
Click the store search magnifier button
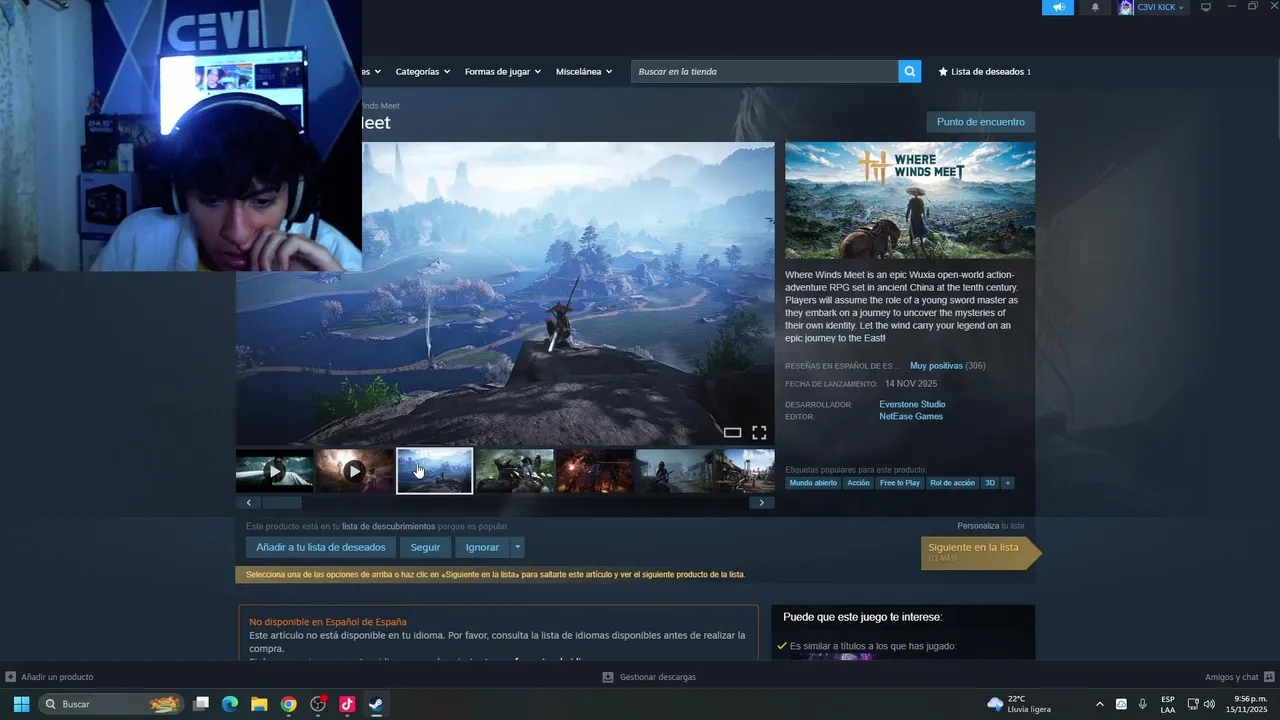point(909,71)
